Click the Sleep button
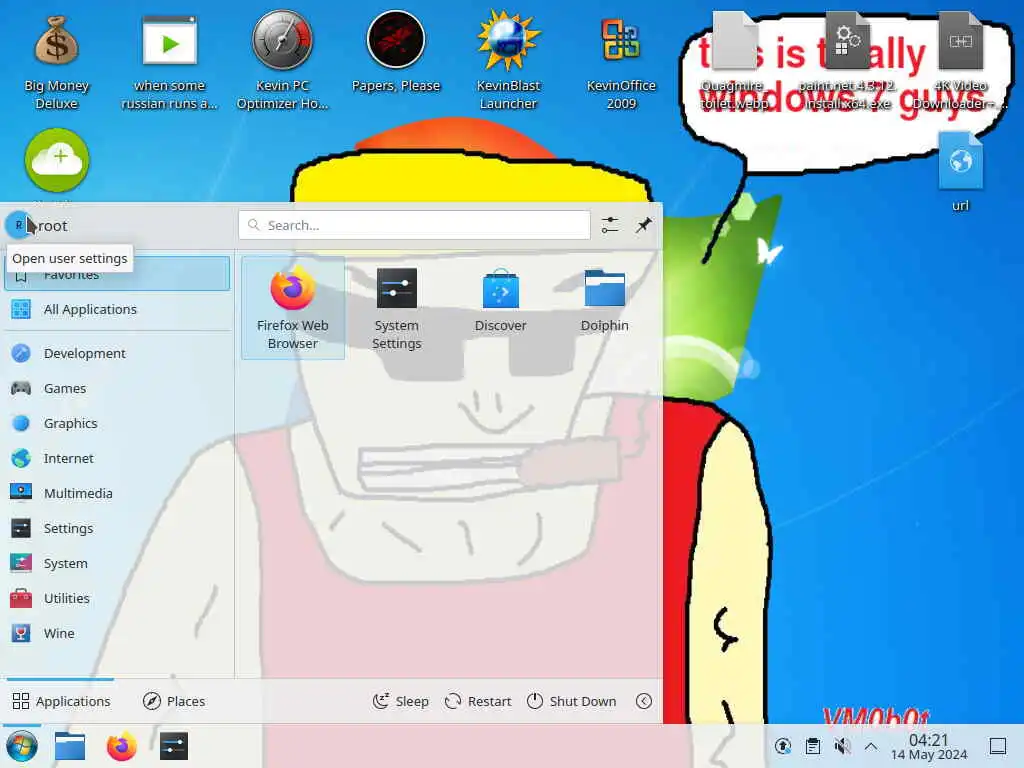This screenshot has width=1024, height=768. (400, 701)
